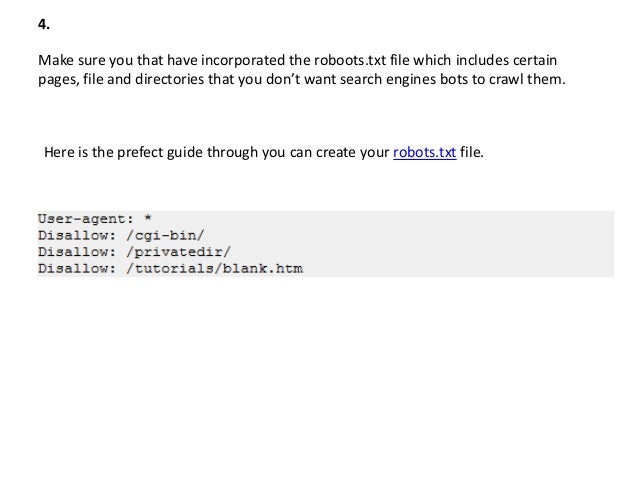Click the slide number 4 heading
The width and height of the screenshot is (638, 479).
coord(44,24)
